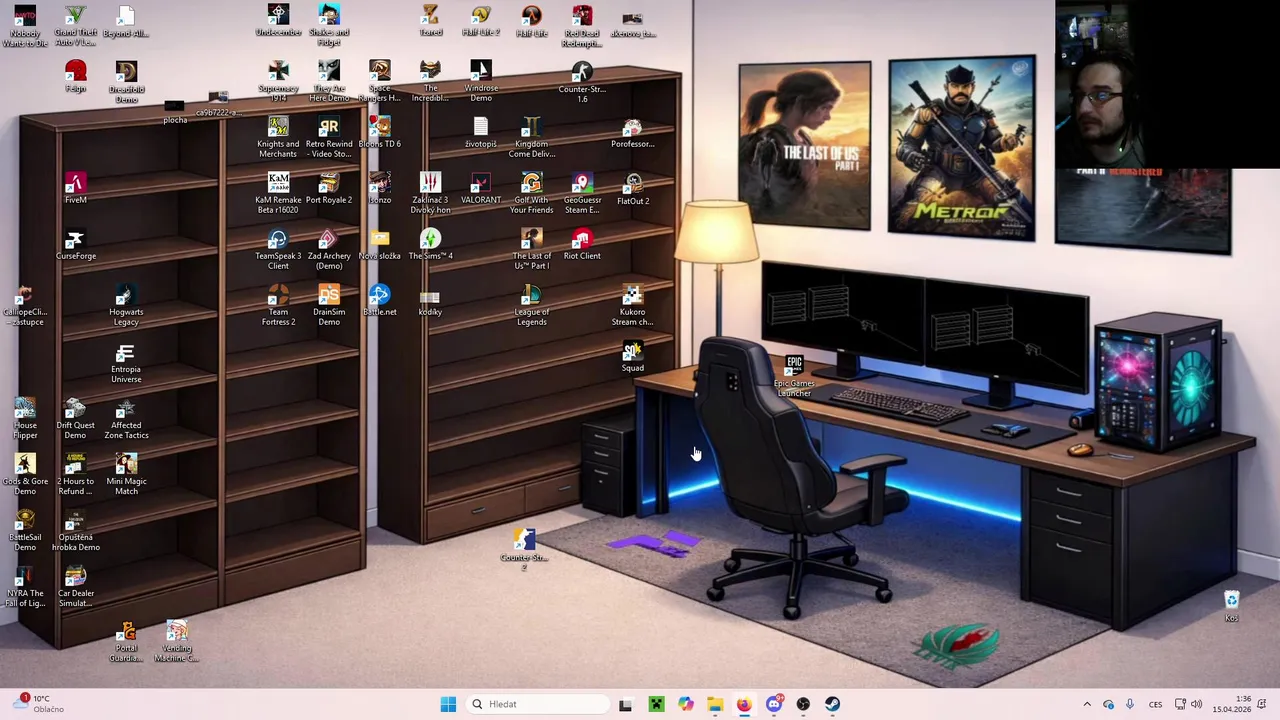The width and height of the screenshot is (1280, 720).
Task: Open the Recycle Bin (Koš) icon
Action: [1231, 606]
